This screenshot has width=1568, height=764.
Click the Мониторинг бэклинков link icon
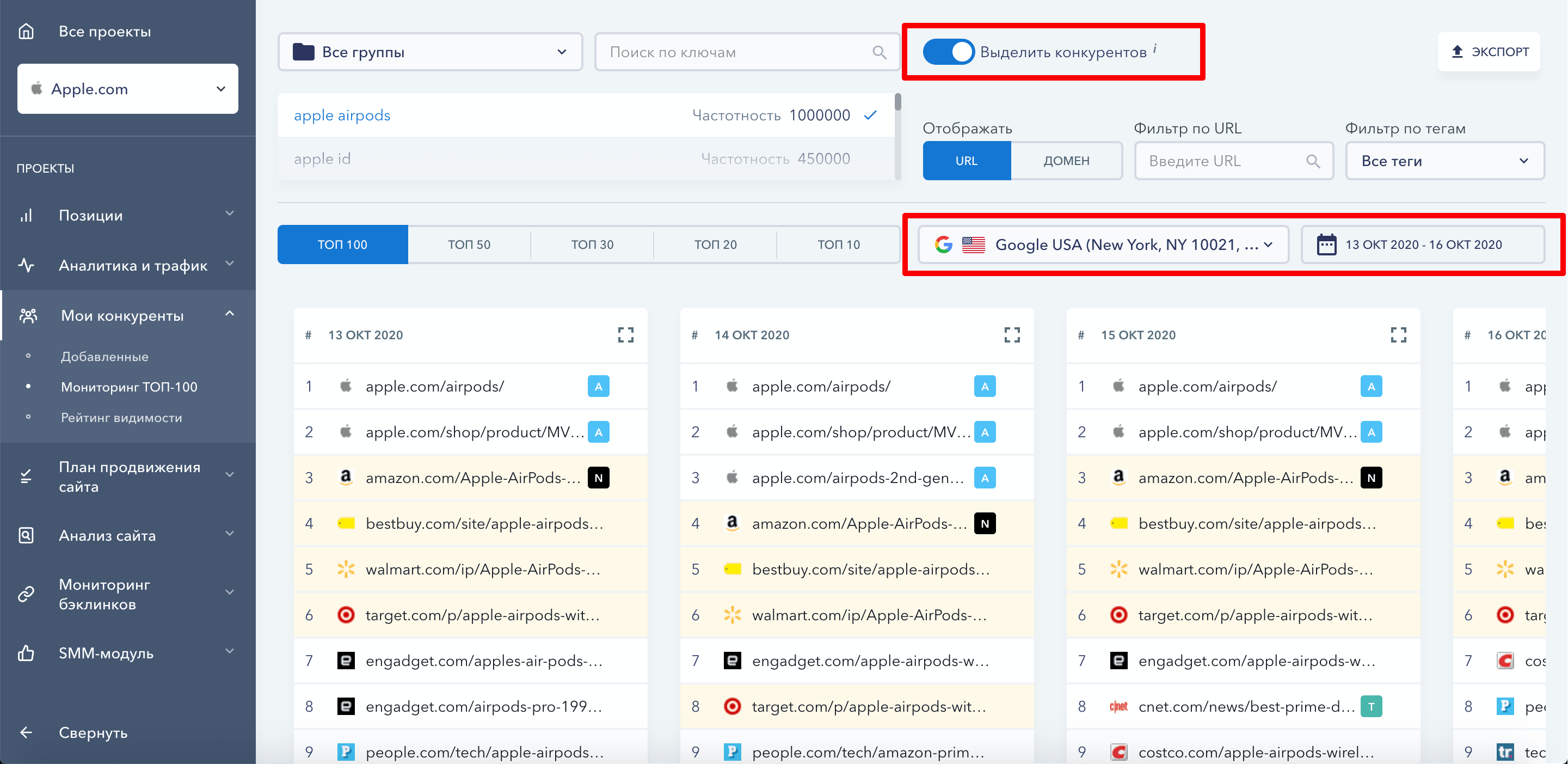tap(26, 594)
